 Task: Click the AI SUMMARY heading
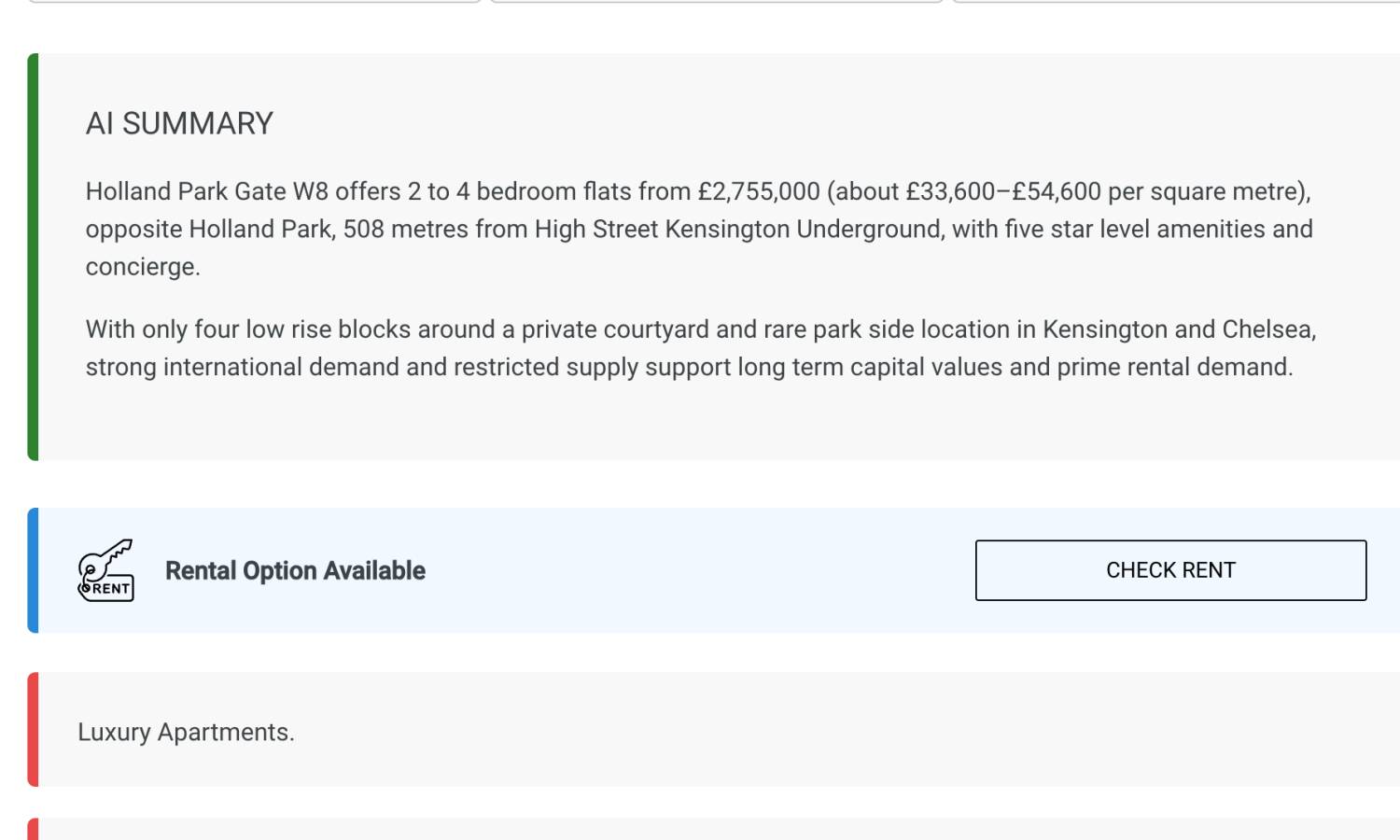point(179,123)
